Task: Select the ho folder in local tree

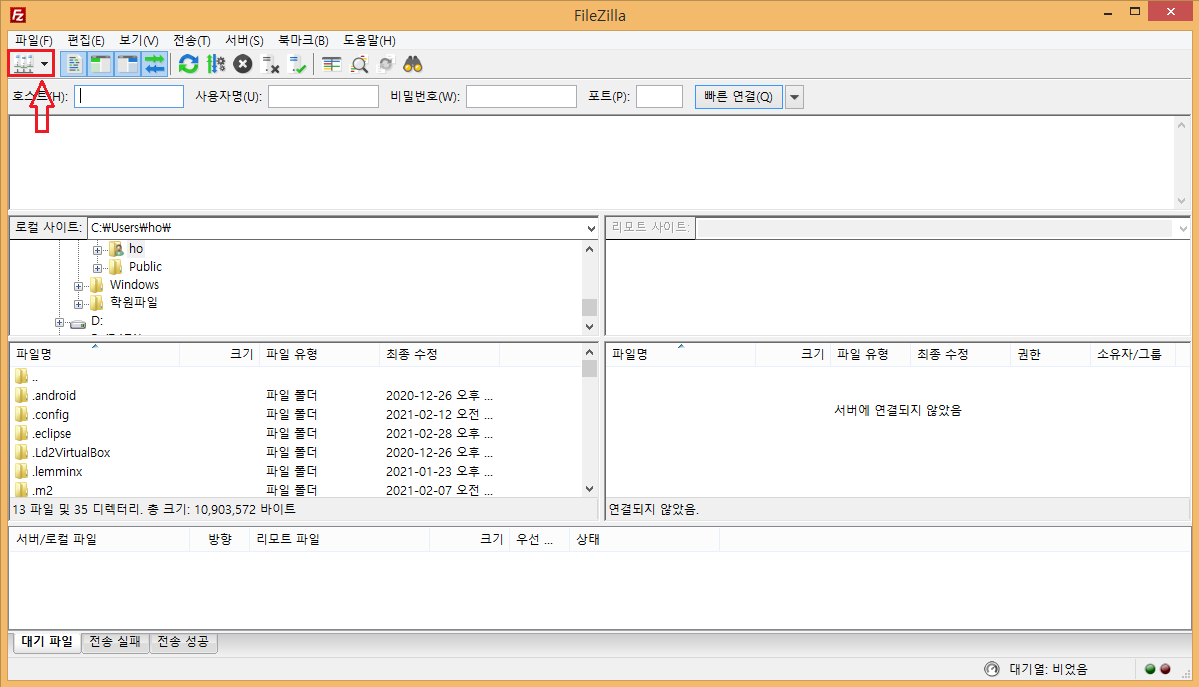Action: pyautogui.click(x=135, y=249)
